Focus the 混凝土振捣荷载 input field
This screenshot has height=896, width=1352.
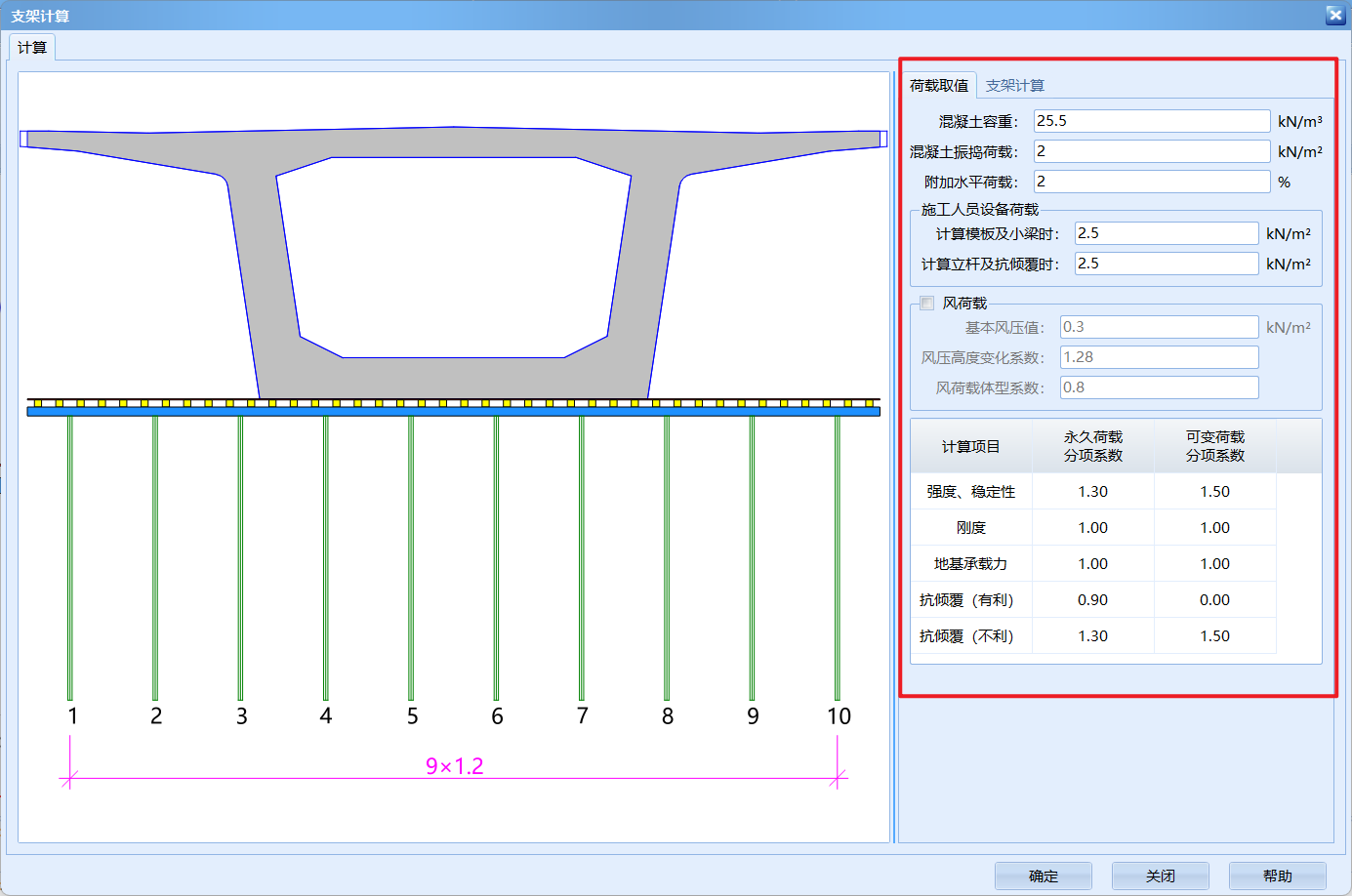click(x=1151, y=151)
